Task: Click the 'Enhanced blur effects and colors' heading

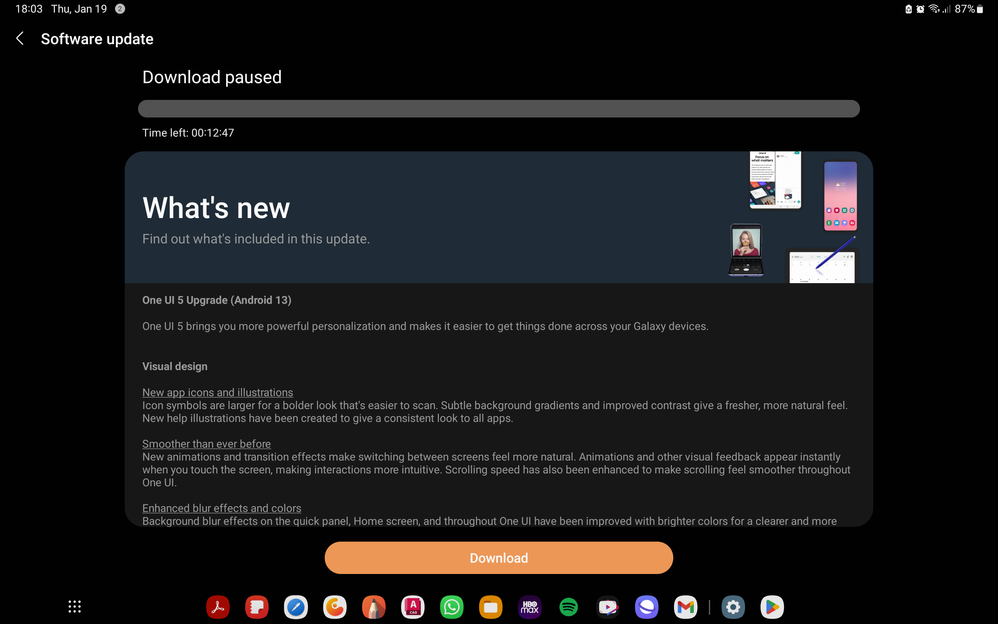Action: [x=221, y=508]
